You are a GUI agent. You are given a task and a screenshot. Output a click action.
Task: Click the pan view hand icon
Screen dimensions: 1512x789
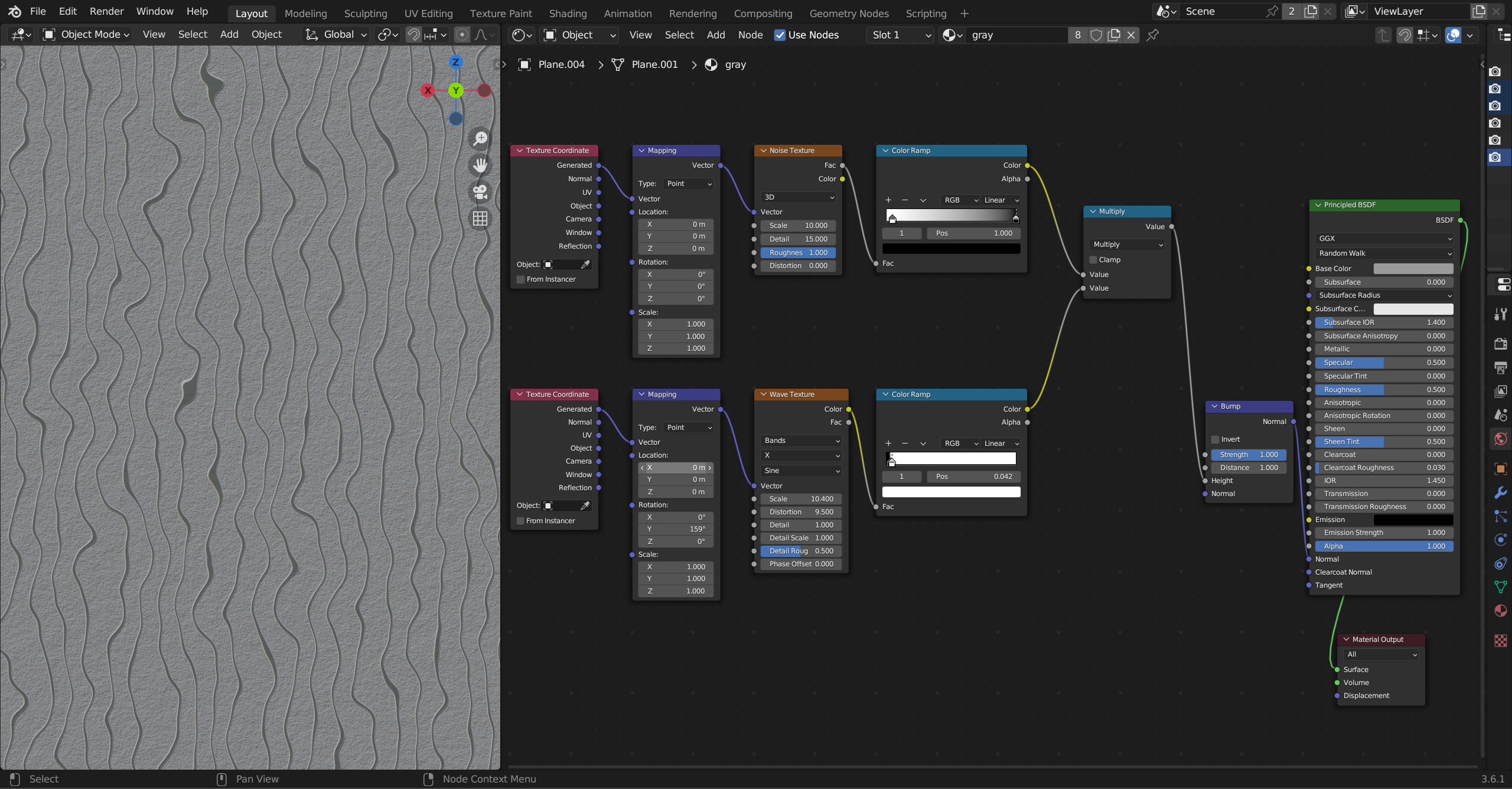(x=480, y=165)
